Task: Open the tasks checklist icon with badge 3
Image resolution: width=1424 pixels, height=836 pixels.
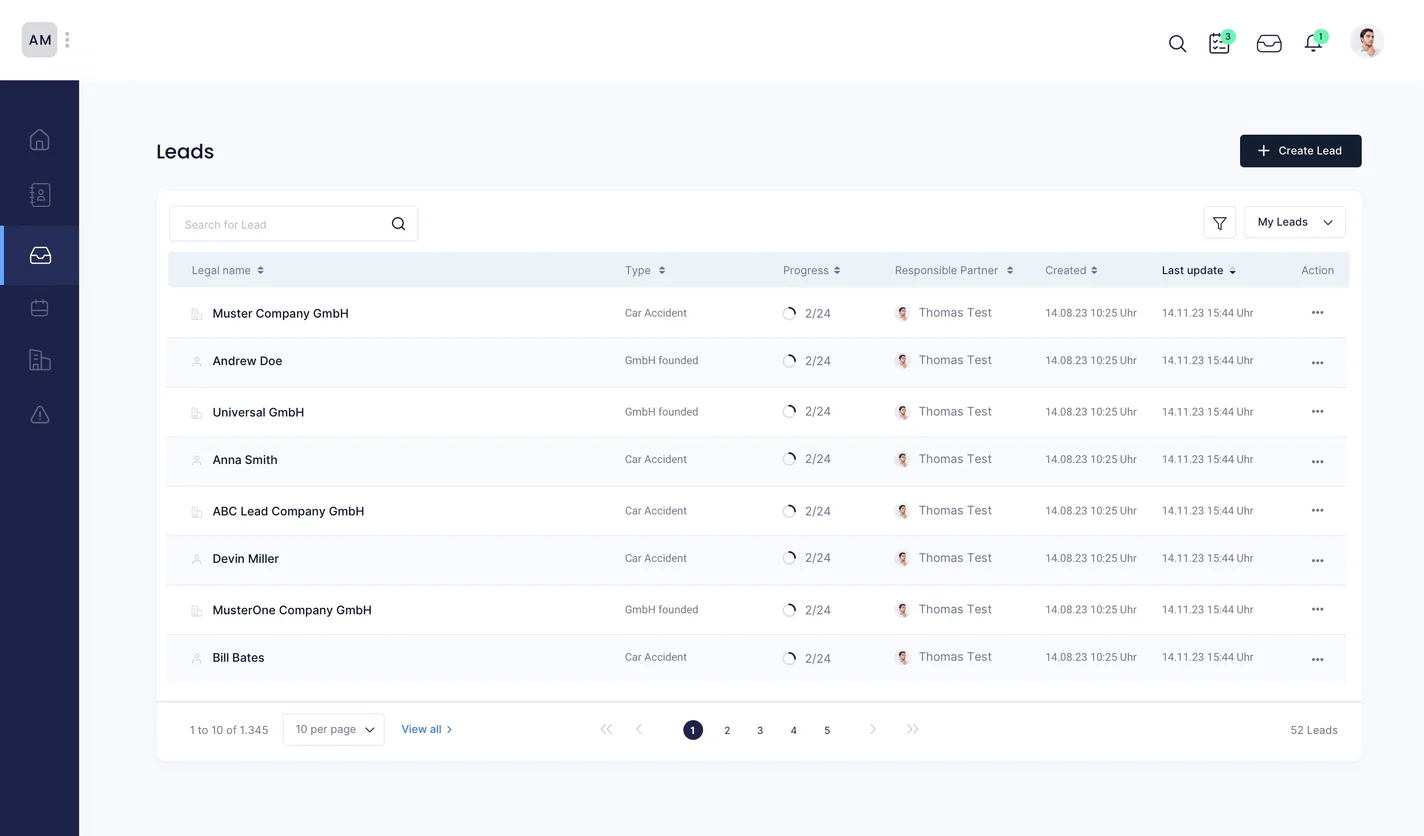Action: (1220, 43)
